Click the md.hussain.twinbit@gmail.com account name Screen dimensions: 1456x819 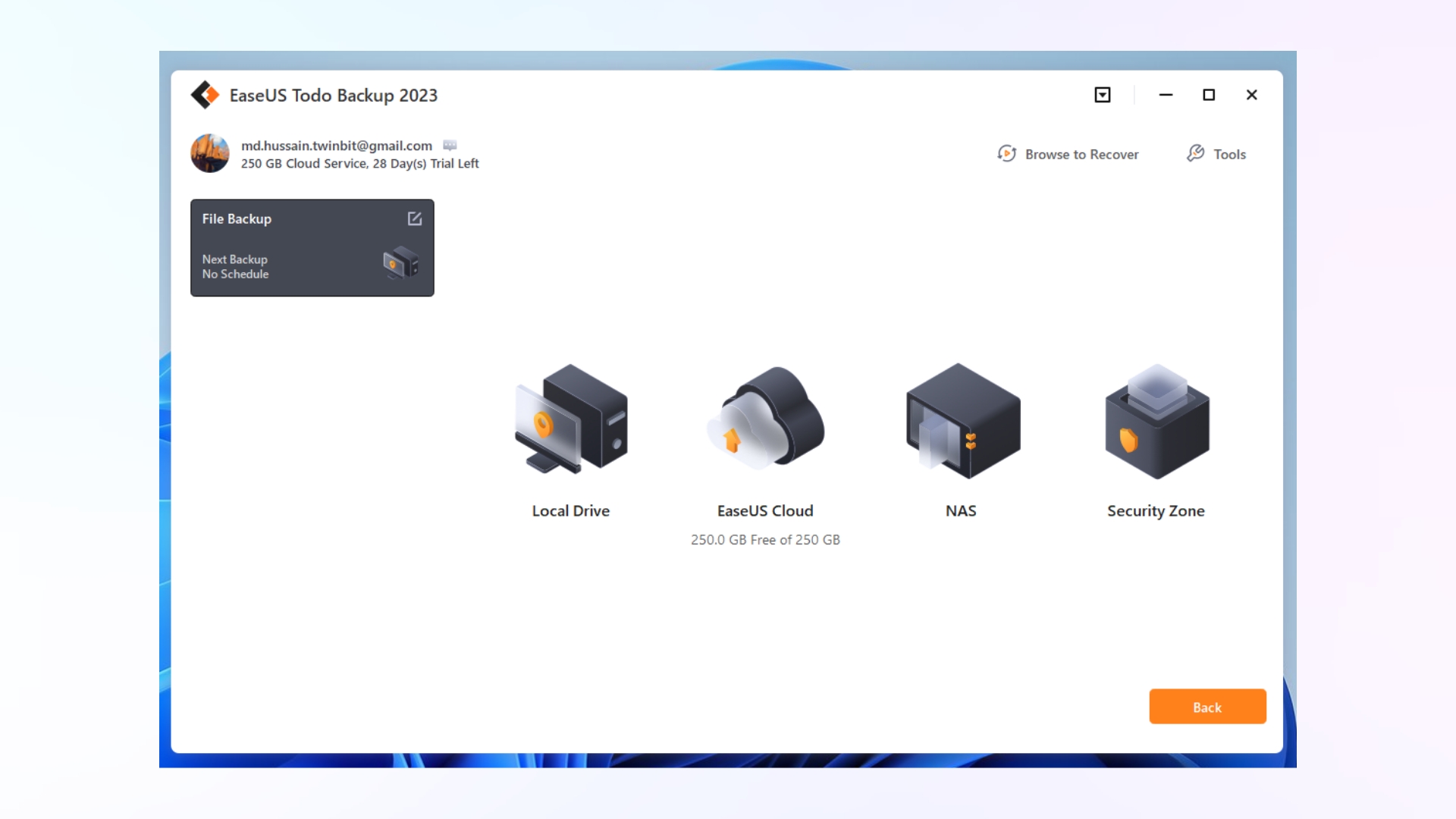tap(337, 146)
